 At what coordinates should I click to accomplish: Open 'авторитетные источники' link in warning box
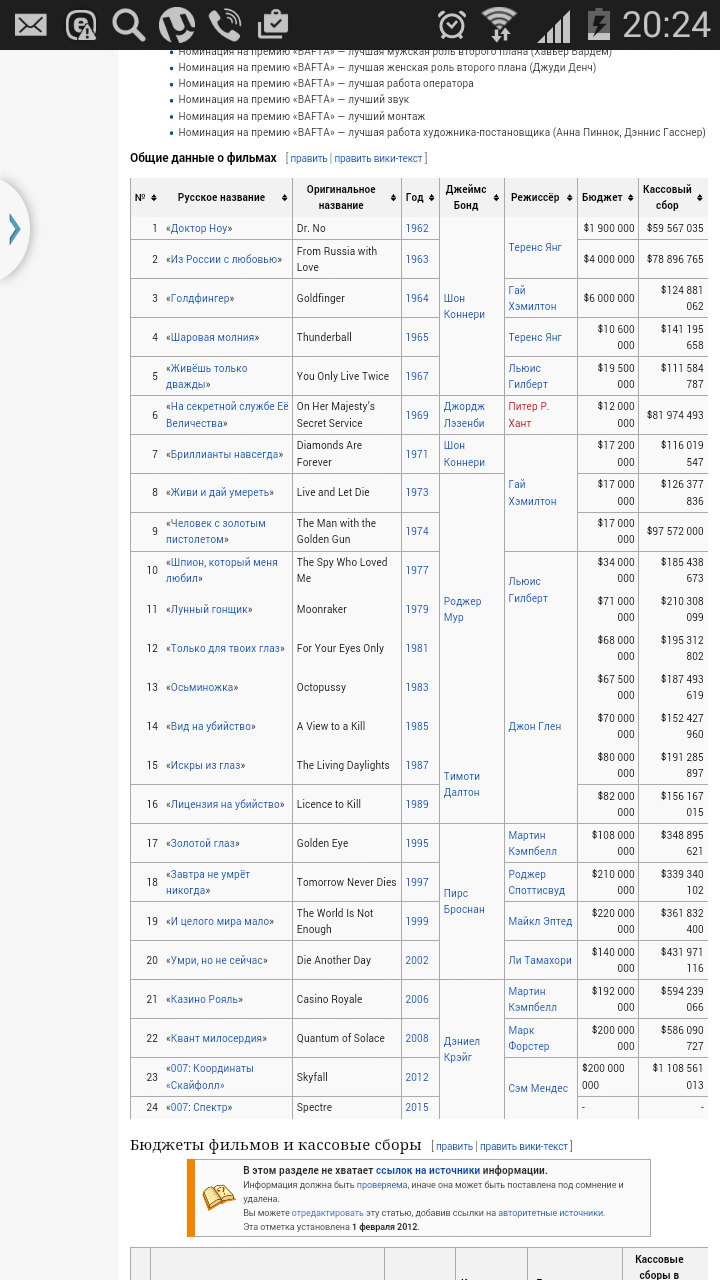pos(550,1213)
